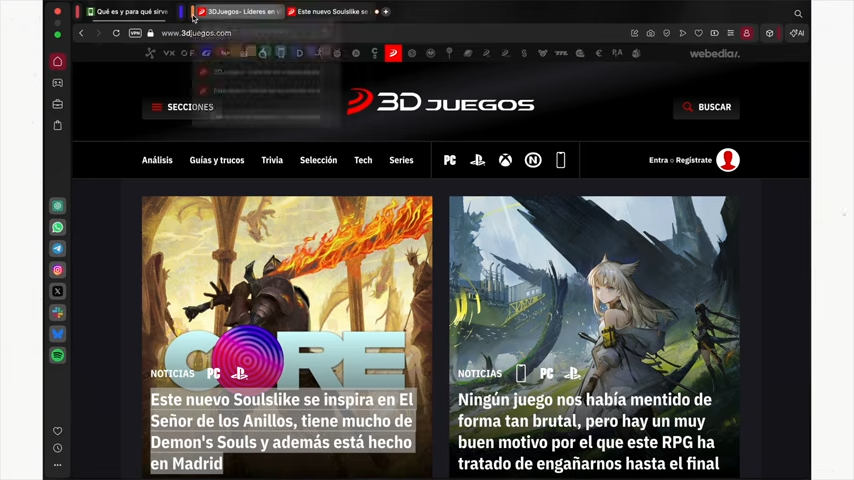
Task: Go forward to the next page
Action: pos(99,33)
